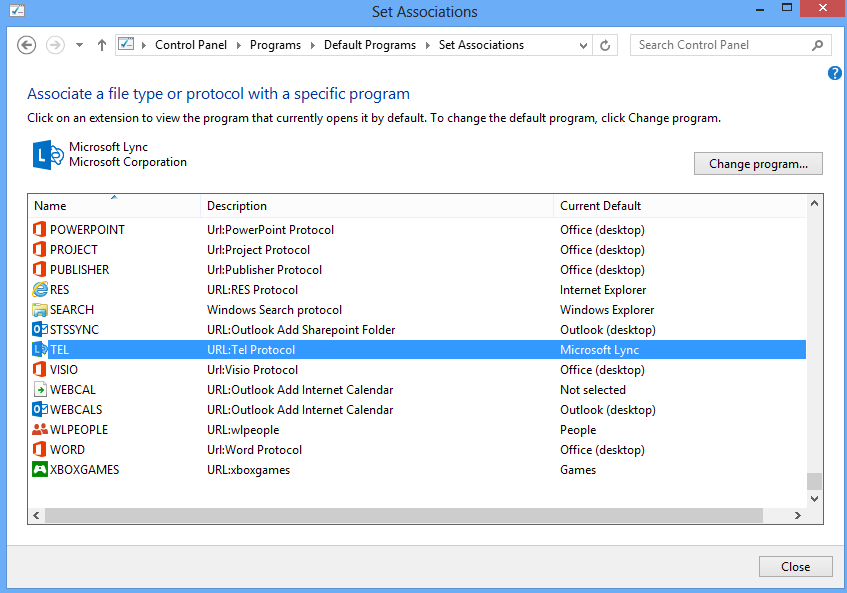Click the Change program... button
Screen dimensions: 847x593
coord(758,164)
